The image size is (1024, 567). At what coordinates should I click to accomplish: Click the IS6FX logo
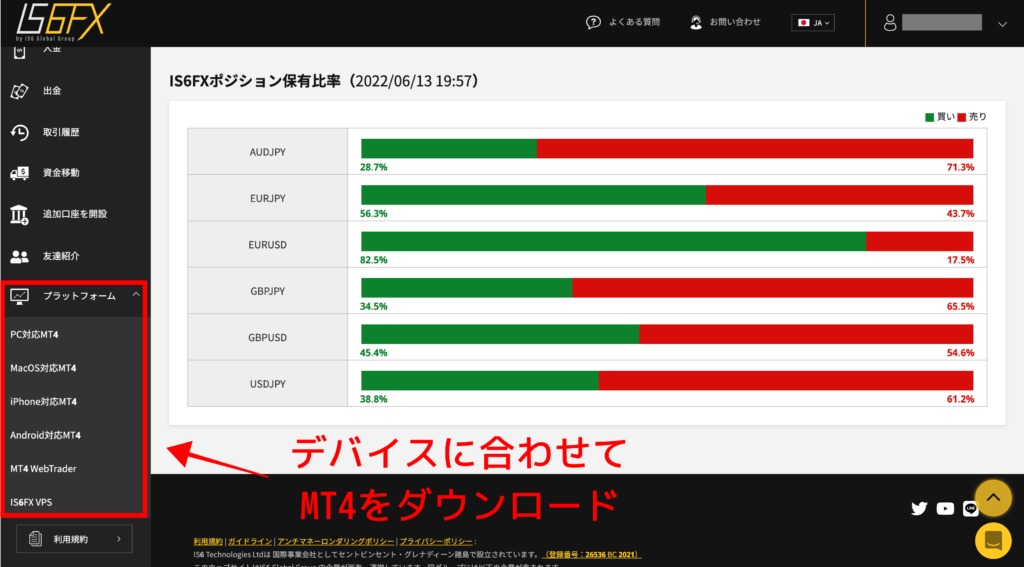pos(63,22)
